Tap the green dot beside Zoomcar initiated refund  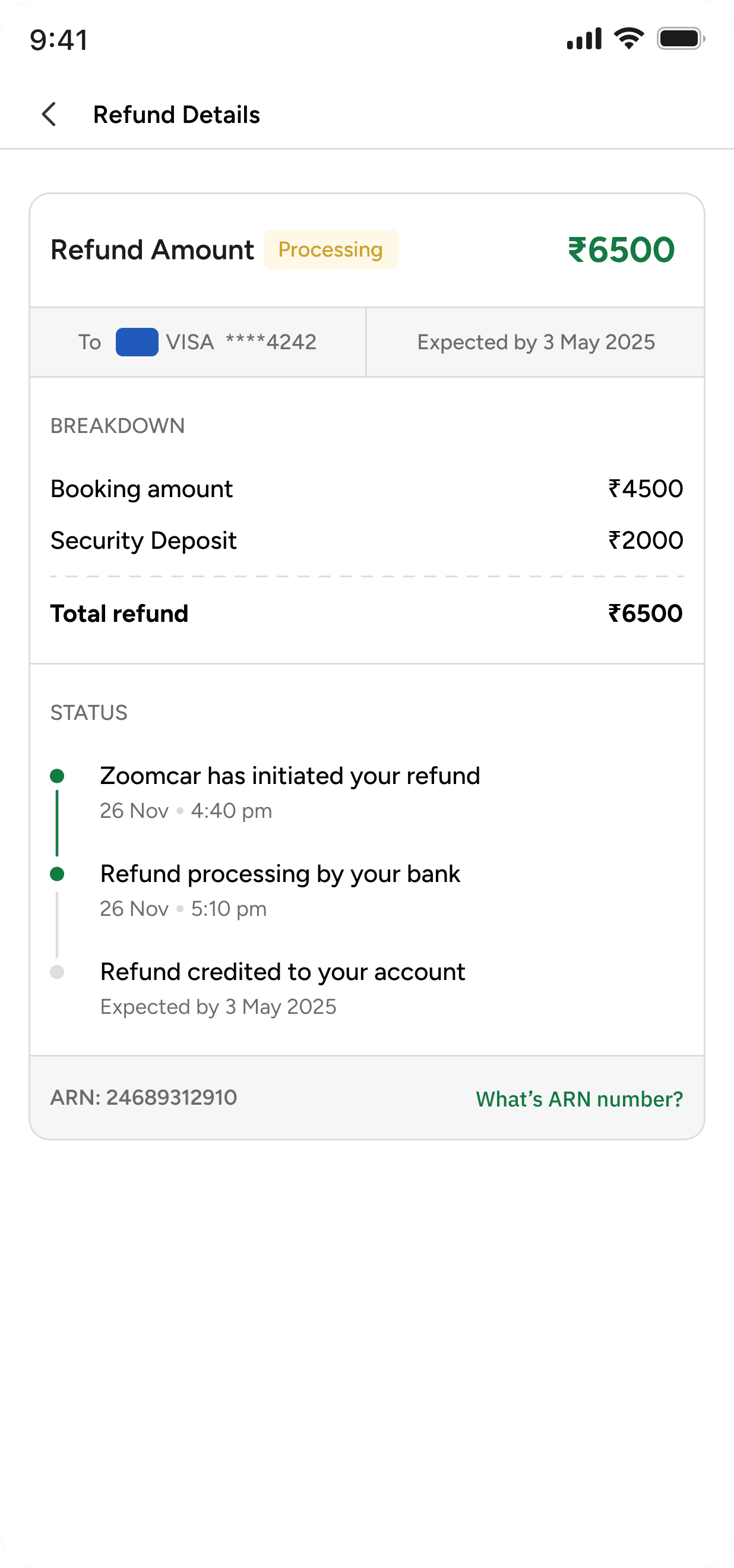(x=57, y=776)
